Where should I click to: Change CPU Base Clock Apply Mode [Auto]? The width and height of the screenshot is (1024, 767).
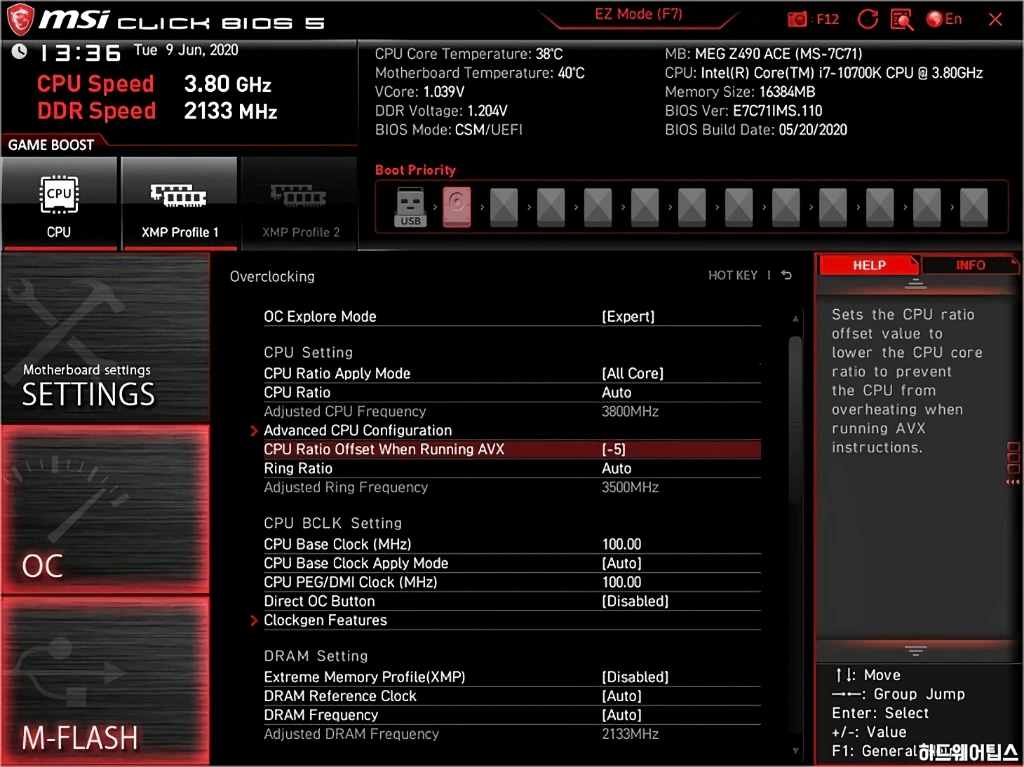(x=621, y=563)
